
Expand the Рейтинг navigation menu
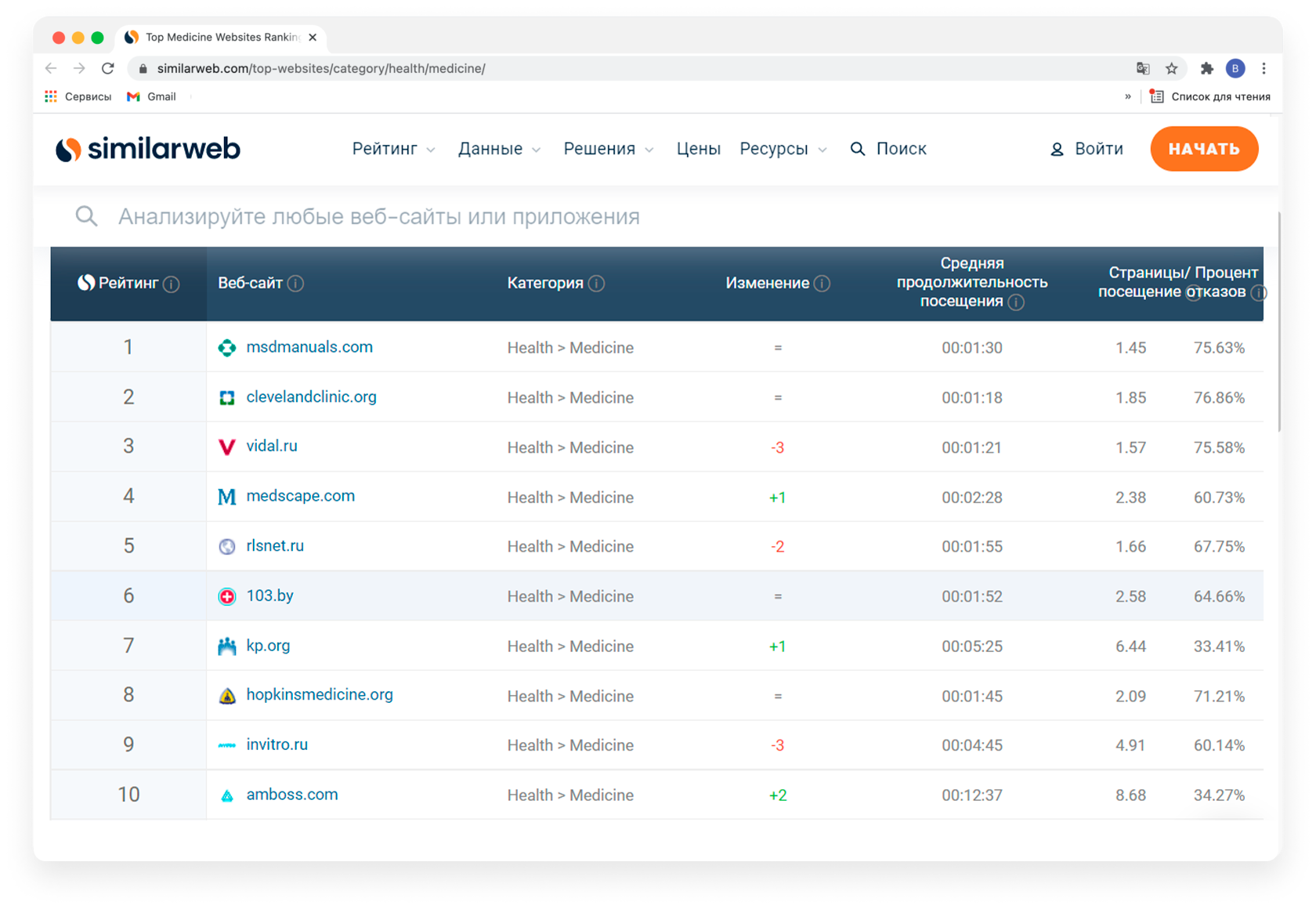[393, 149]
